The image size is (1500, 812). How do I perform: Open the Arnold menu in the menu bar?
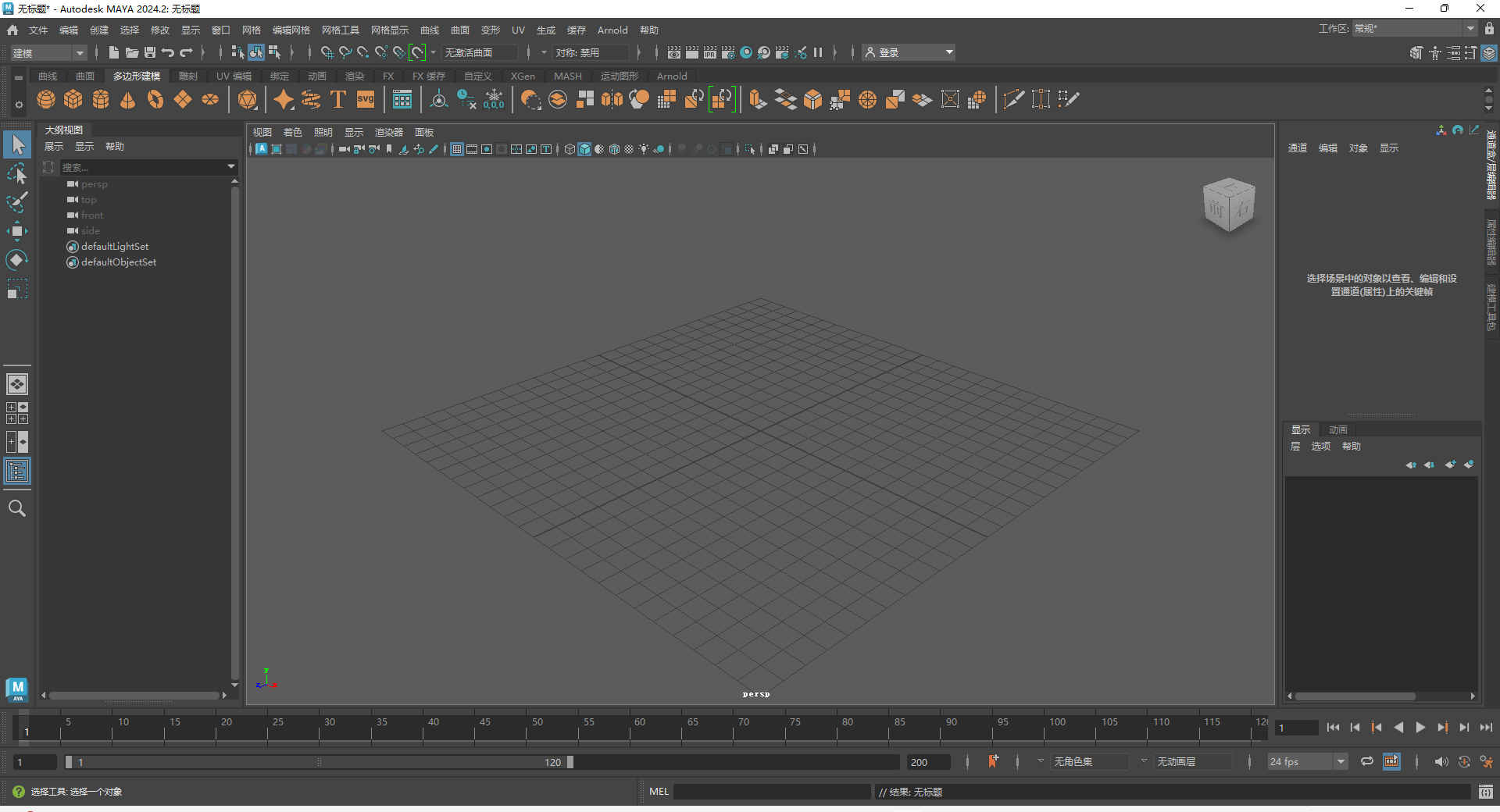point(612,30)
